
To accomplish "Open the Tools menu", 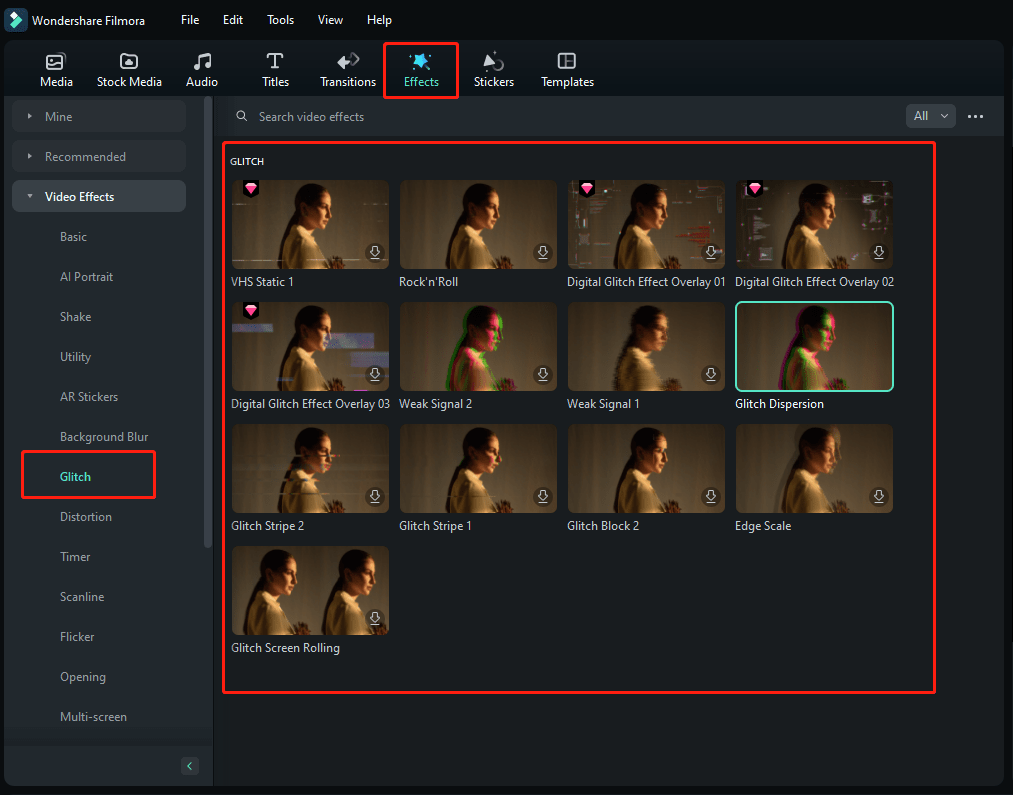I will click(280, 19).
